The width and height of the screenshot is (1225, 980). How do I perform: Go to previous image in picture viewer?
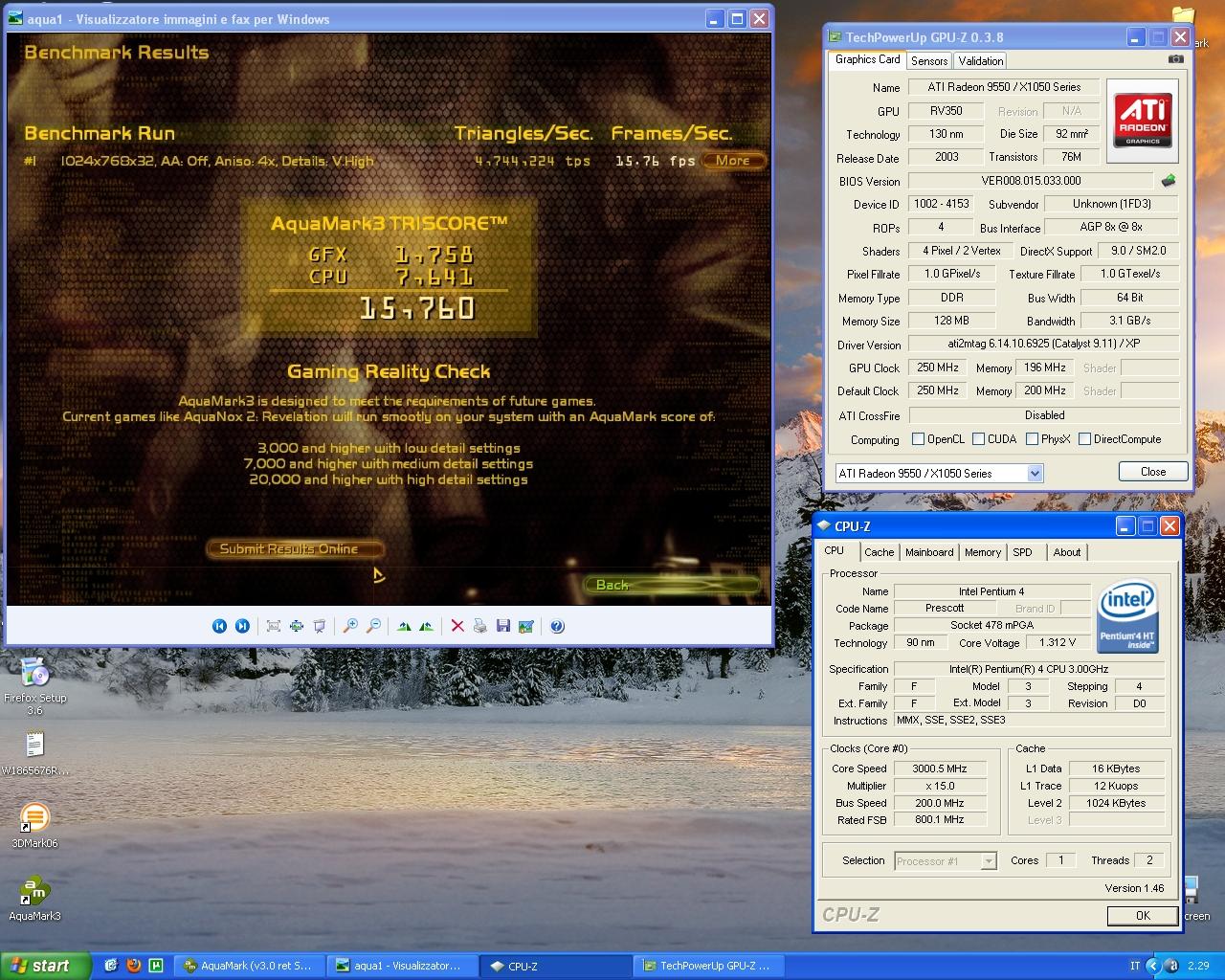click(x=219, y=626)
